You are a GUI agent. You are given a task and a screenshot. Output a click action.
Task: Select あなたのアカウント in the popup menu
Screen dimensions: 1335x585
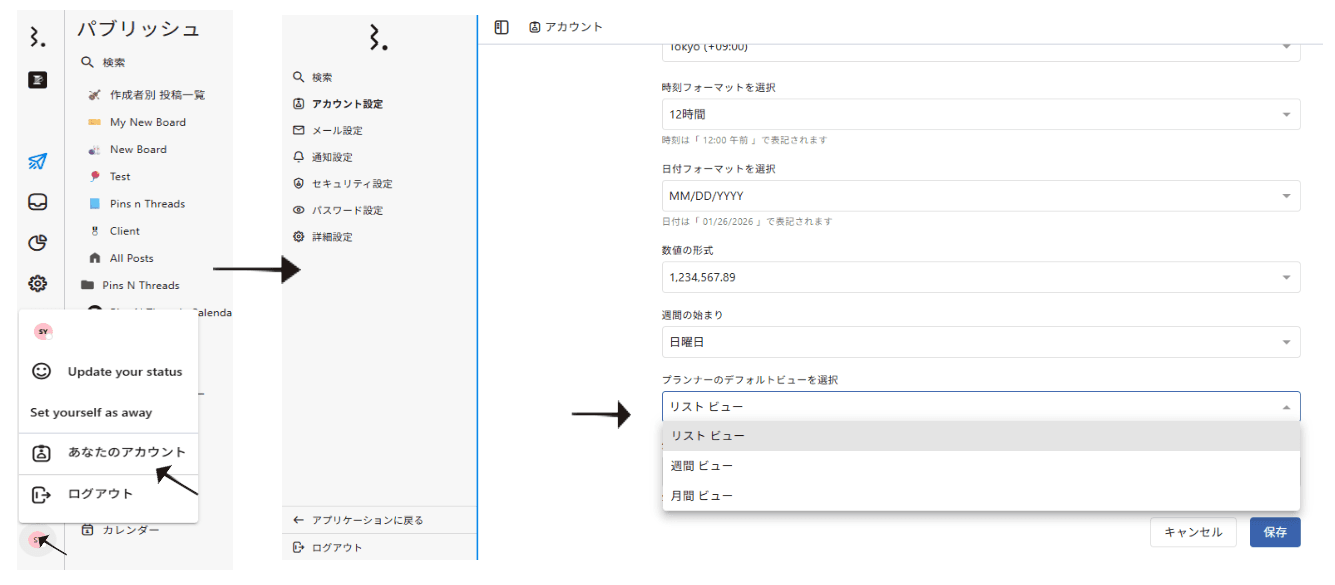pos(126,452)
